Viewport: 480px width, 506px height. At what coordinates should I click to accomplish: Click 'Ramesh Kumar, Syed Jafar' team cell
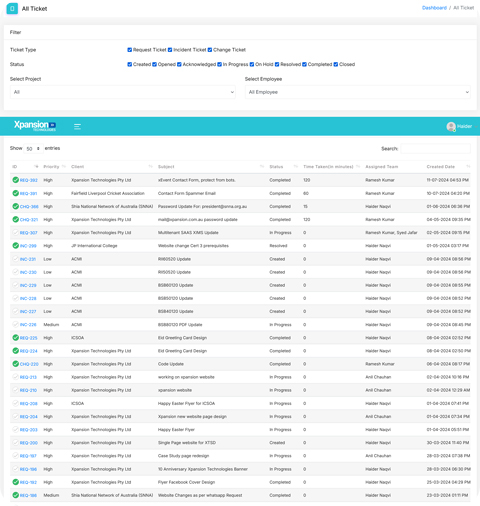coord(391,233)
